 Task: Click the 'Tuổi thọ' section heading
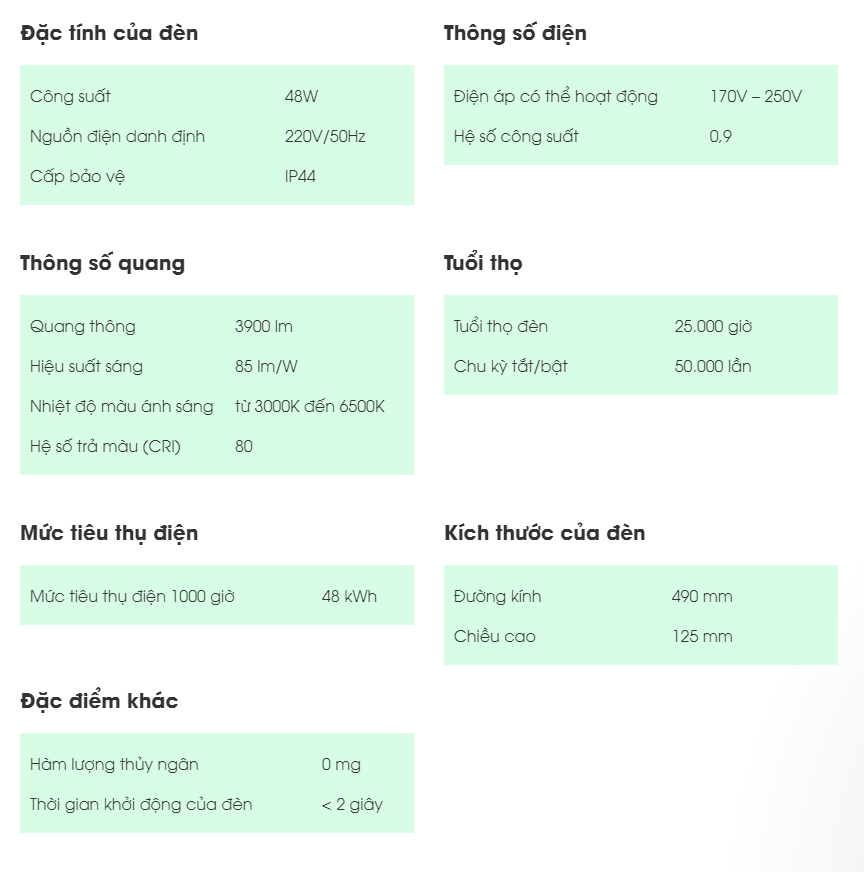(x=483, y=263)
